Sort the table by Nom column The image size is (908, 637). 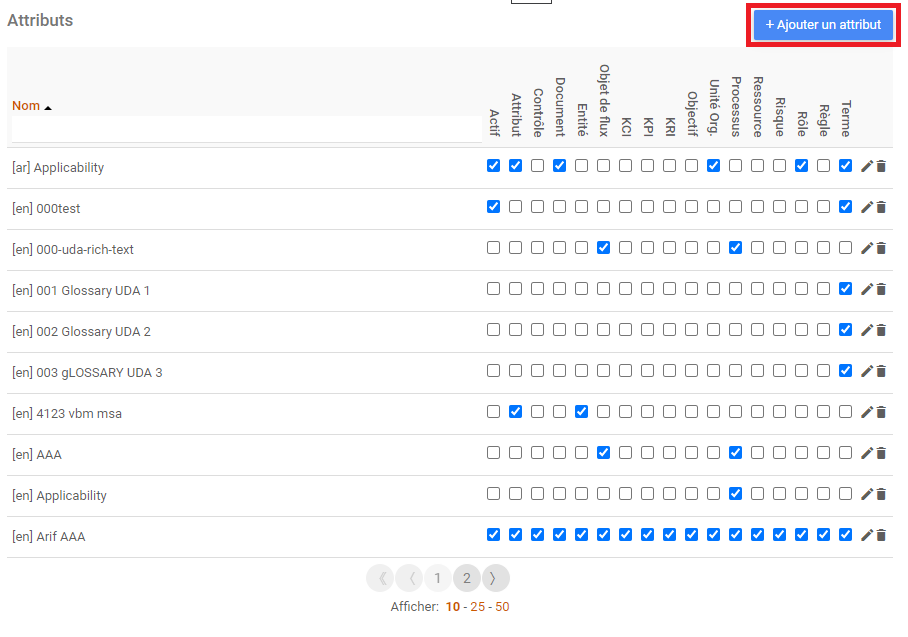point(26,106)
